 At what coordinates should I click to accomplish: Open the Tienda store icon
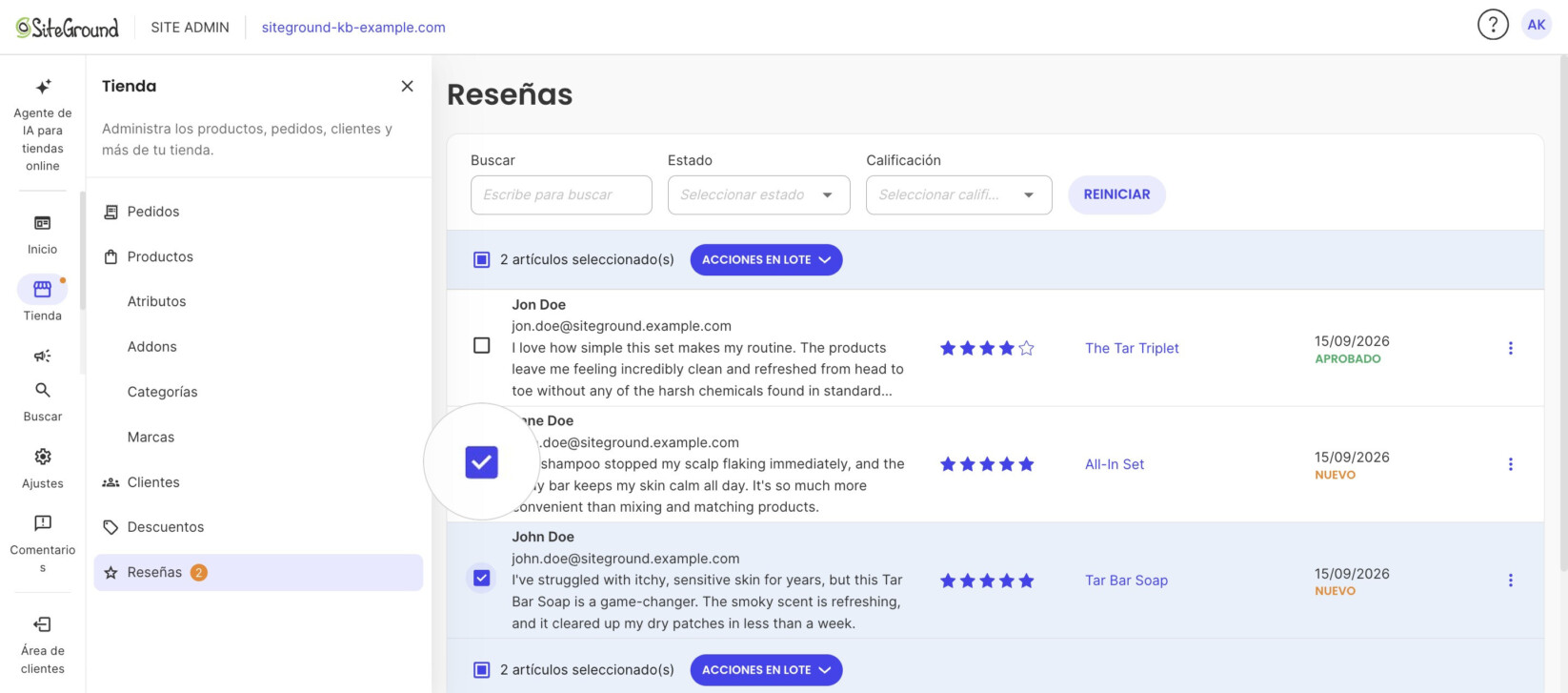pos(42,289)
